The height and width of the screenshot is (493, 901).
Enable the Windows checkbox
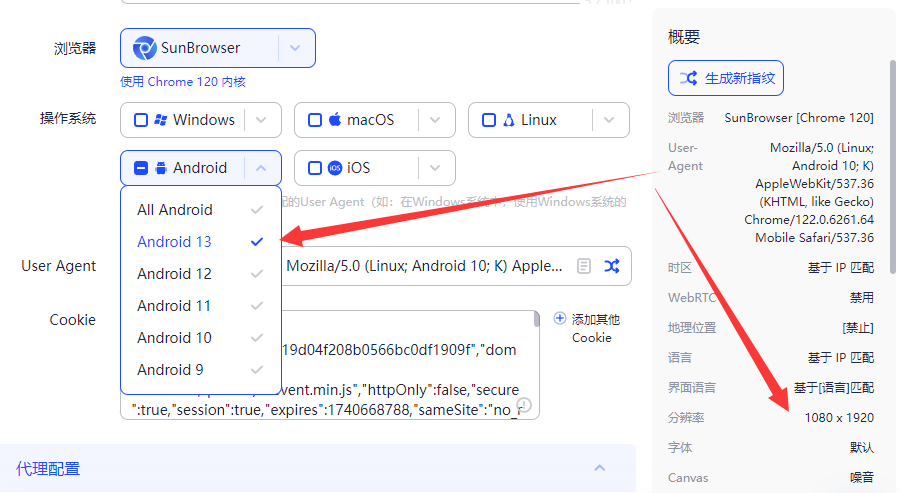tap(141, 120)
